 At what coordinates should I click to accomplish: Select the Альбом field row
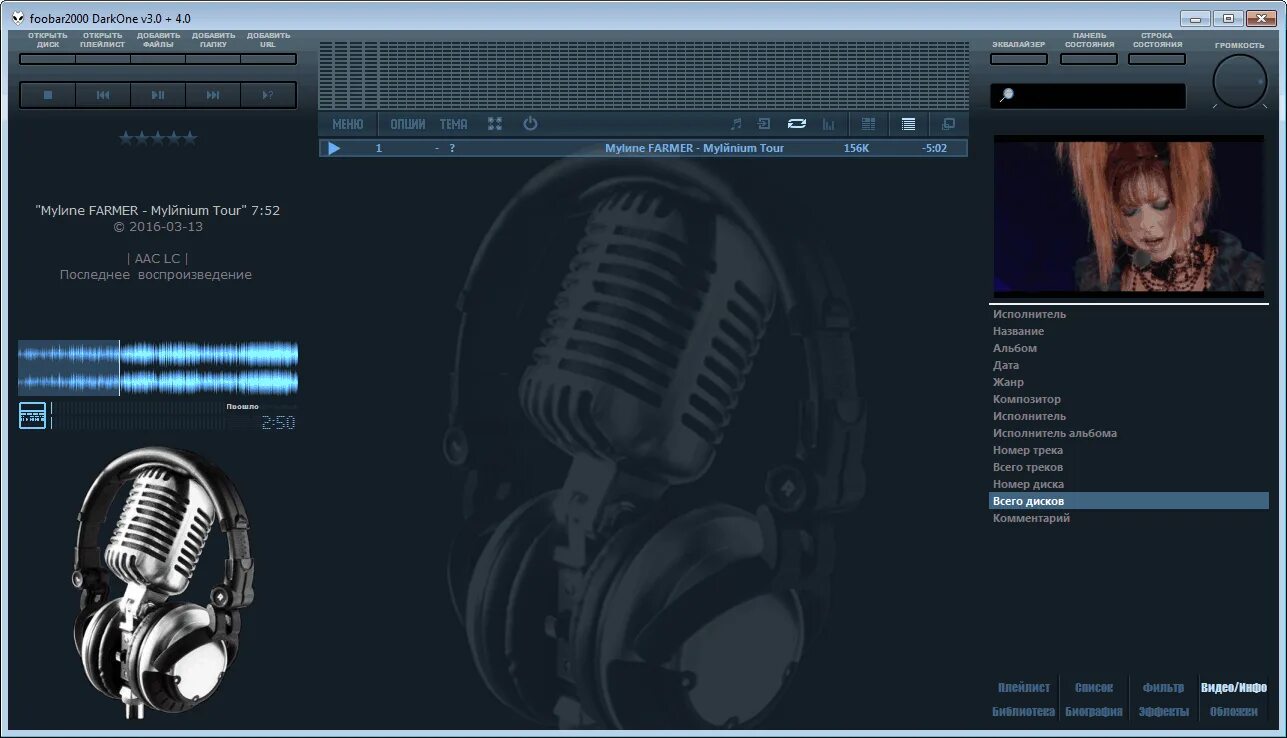1129,348
